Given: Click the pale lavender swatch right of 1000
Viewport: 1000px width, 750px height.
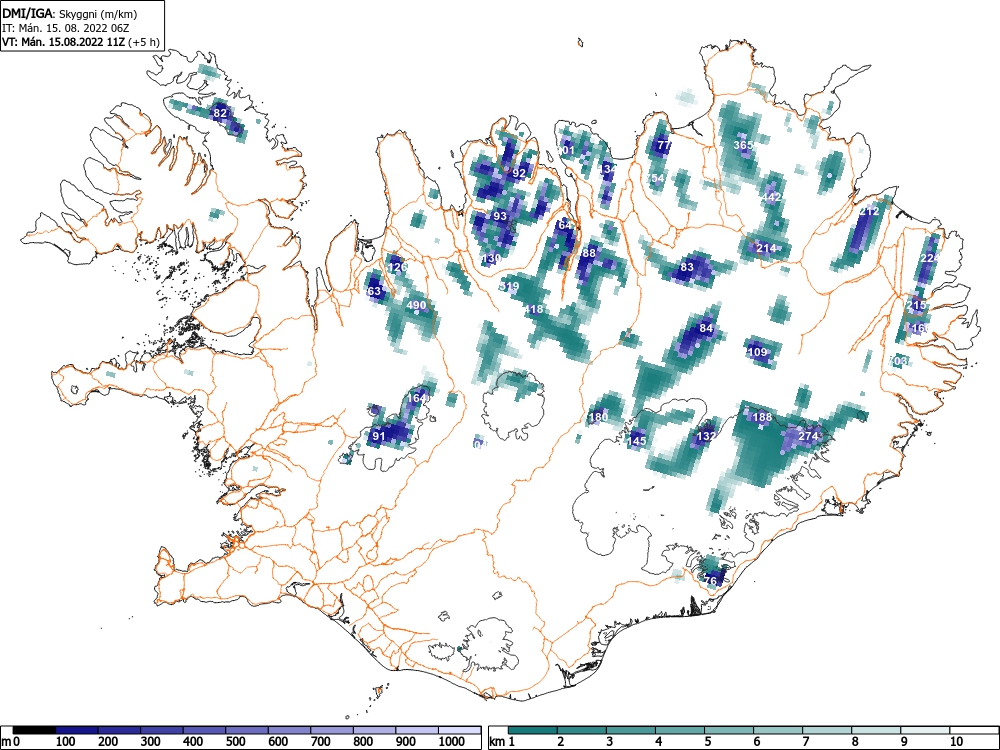Looking at the screenshot, I should pyautogui.click(x=459, y=730).
